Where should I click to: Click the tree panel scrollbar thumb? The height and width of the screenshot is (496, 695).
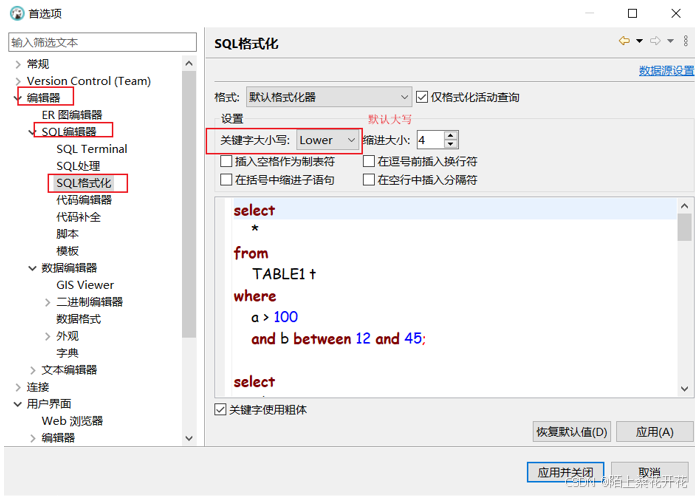click(189, 204)
